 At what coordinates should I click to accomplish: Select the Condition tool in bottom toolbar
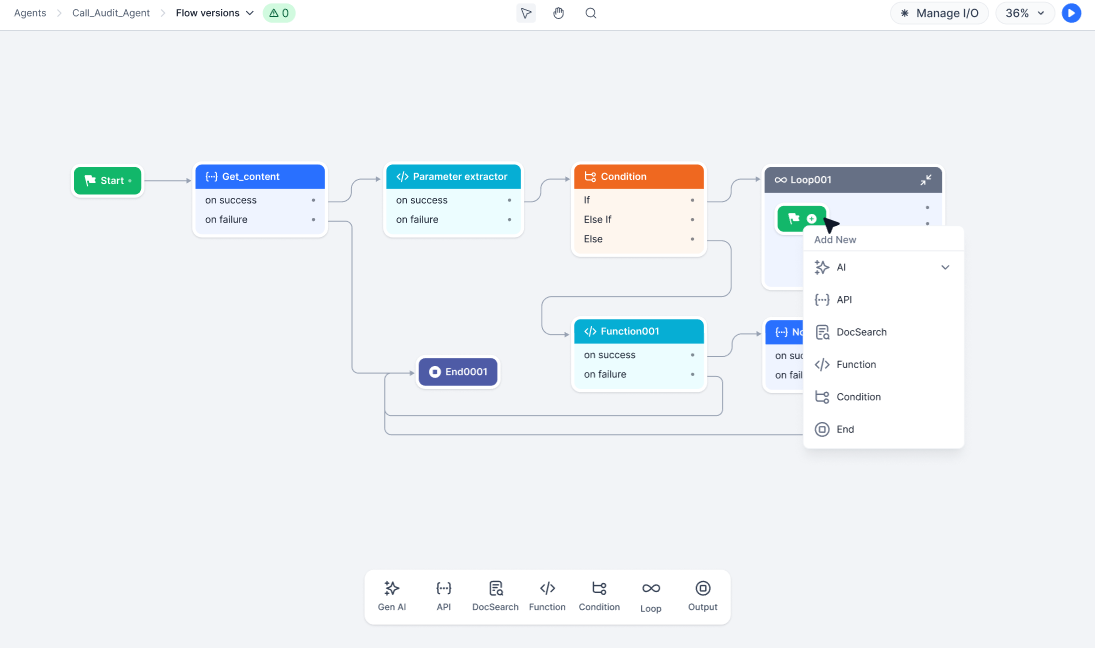point(599,594)
